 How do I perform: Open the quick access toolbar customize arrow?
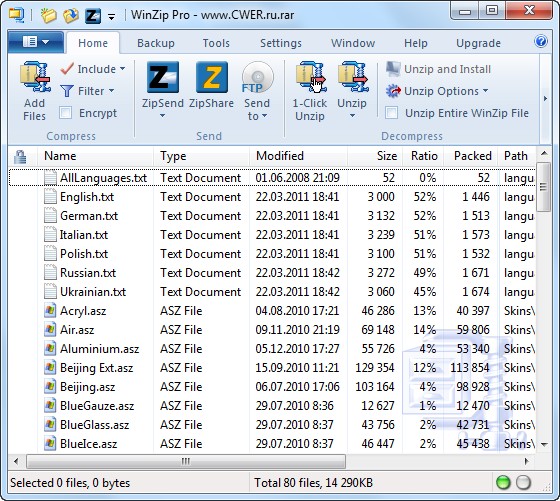pos(111,16)
